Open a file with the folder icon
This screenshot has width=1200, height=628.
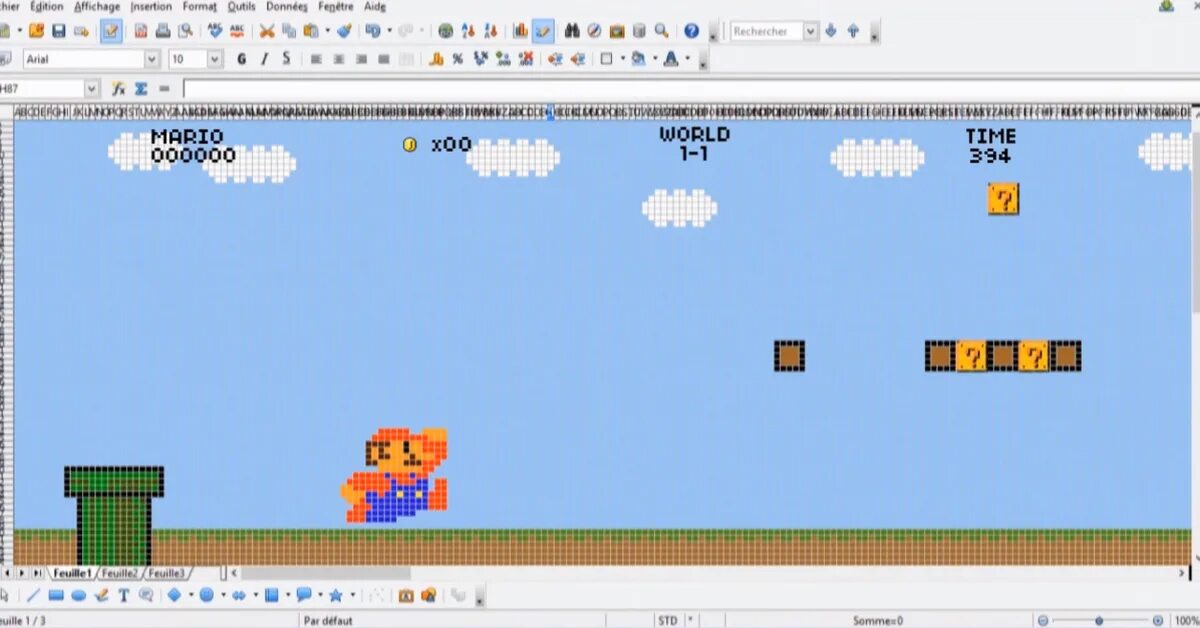(x=37, y=31)
